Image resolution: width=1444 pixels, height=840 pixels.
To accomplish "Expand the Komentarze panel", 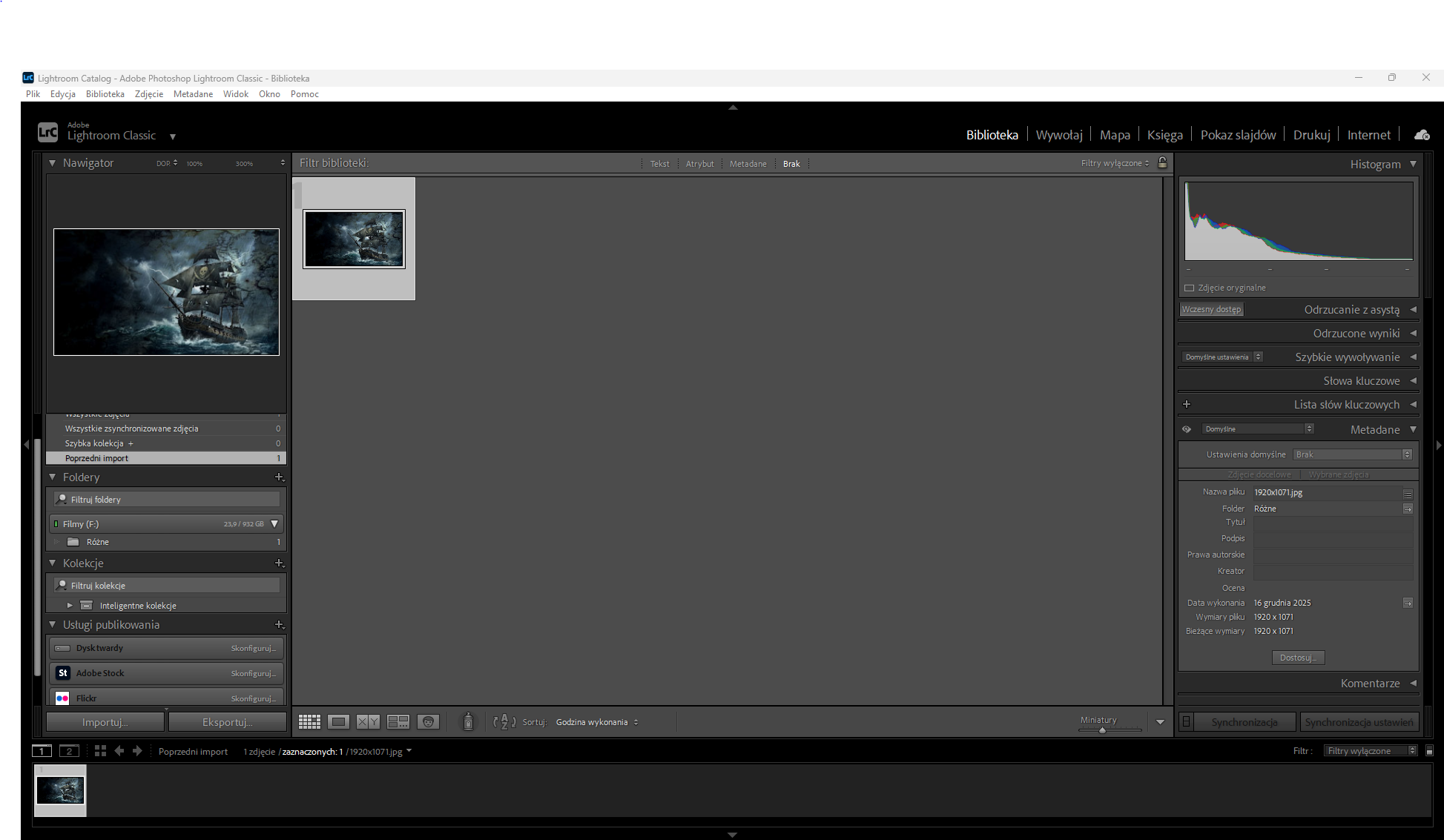I will tap(1413, 684).
